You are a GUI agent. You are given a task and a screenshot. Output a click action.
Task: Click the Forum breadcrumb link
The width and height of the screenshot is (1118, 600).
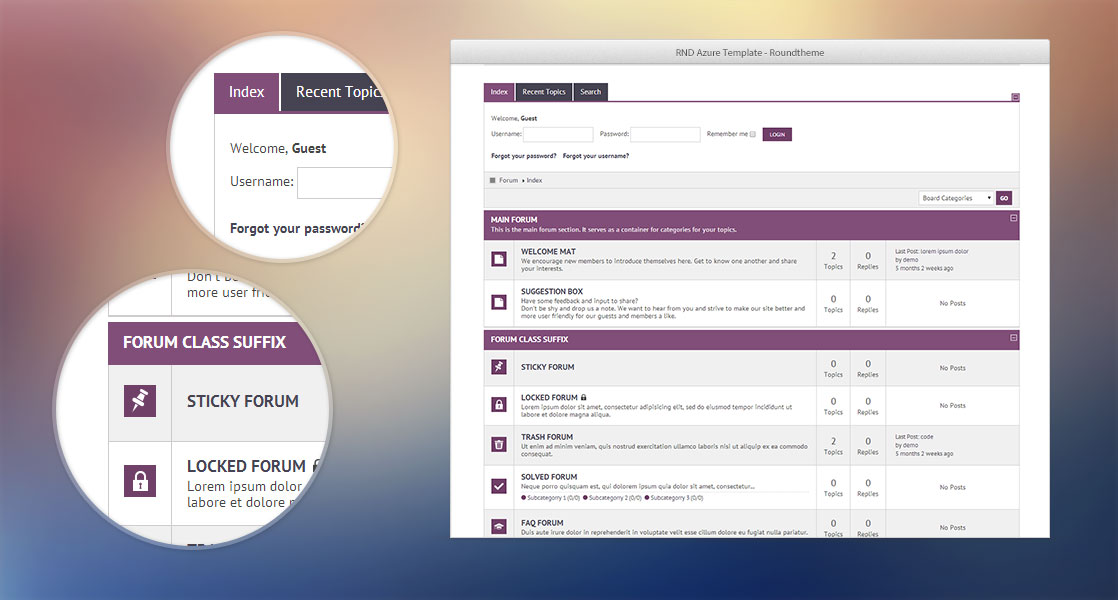coord(508,180)
